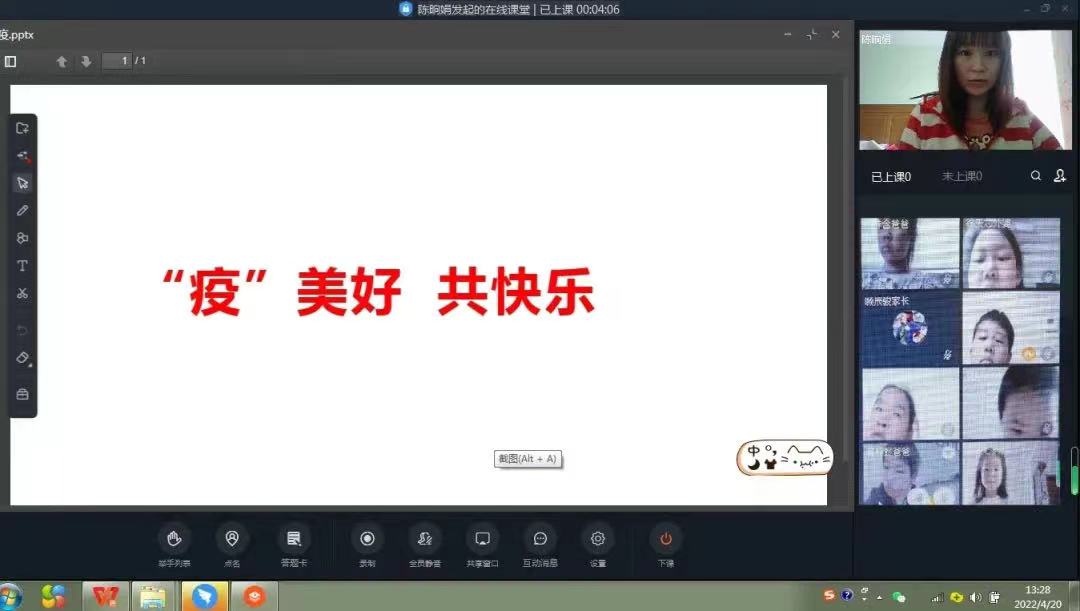
Task: Collapse the slide thumbnail sidebar panel
Action: [x=11, y=61]
